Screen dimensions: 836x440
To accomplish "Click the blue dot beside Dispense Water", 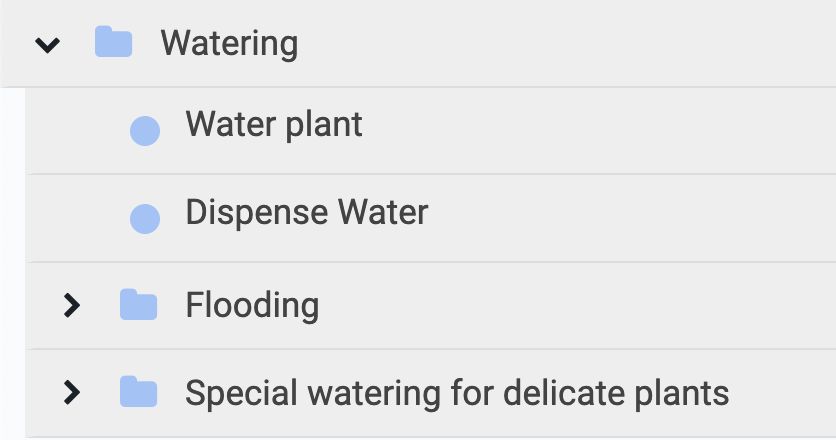I will point(145,219).
